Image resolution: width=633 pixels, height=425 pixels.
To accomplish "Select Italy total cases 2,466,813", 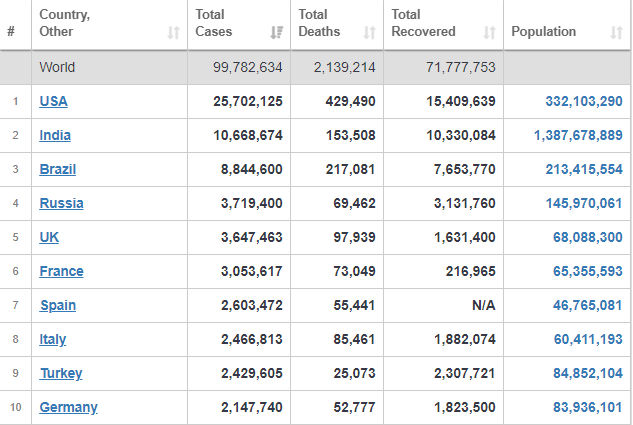I will [252, 339].
